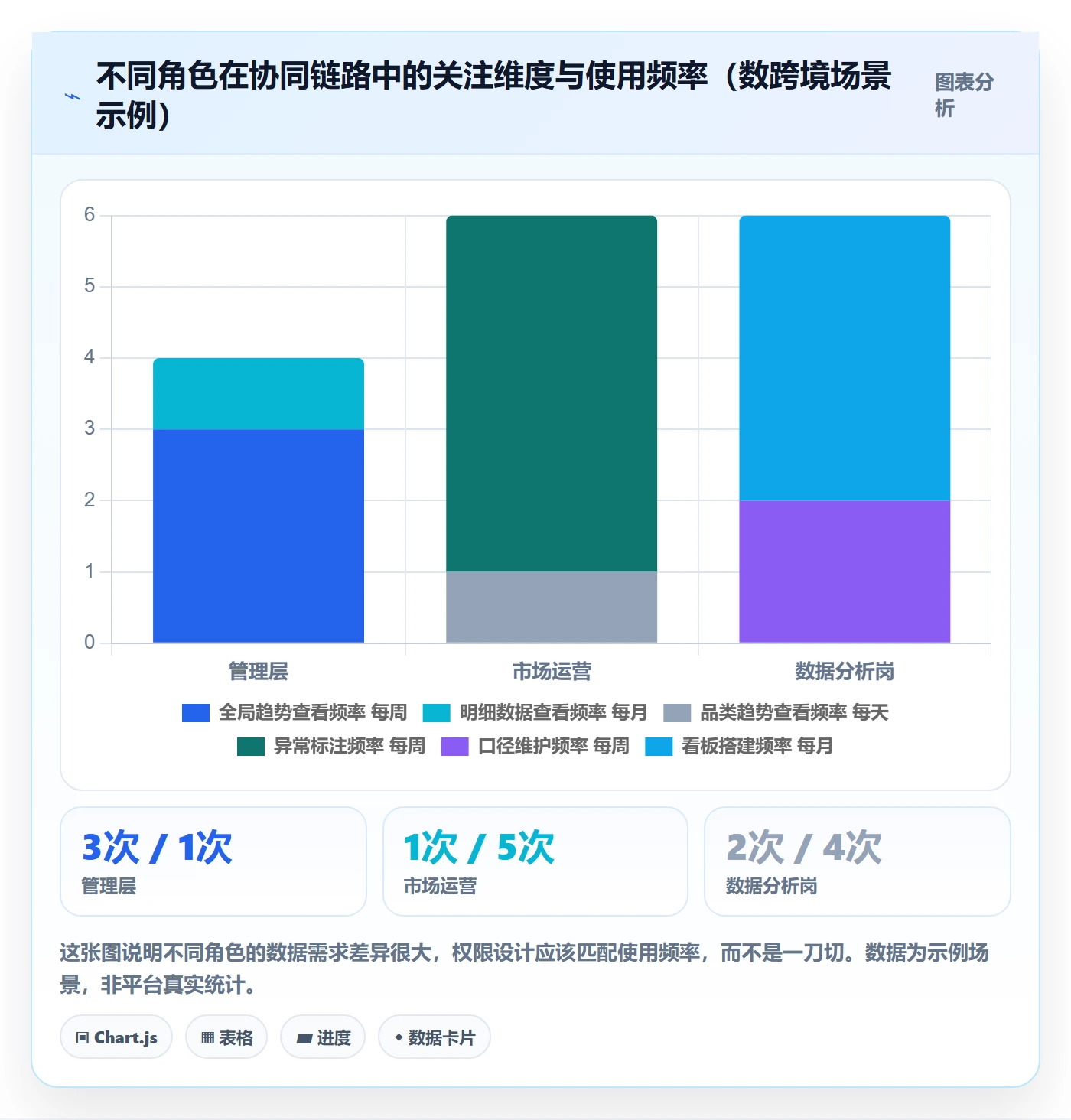Image resolution: width=1071 pixels, height=1120 pixels.
Task: Click the 数据卡片 tag
Action: coord(435,1037)
